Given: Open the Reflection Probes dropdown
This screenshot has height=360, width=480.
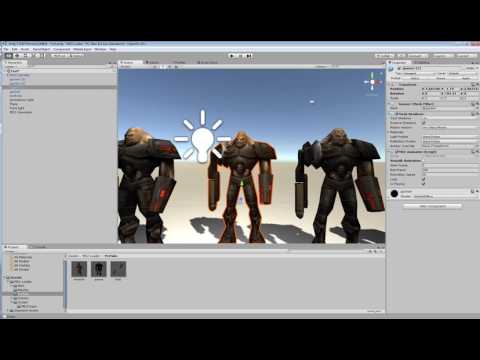Looking at the screenshot, I should point(450,141).
